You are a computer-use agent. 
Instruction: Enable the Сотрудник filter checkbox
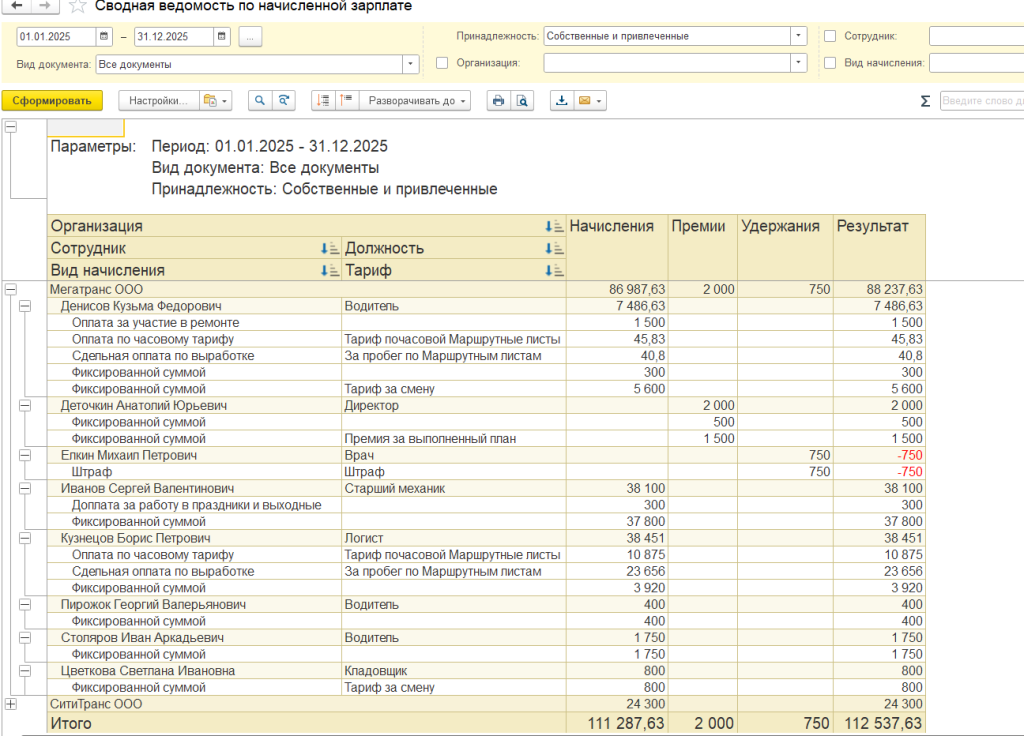pyautogui.click(x=830, y=36)
